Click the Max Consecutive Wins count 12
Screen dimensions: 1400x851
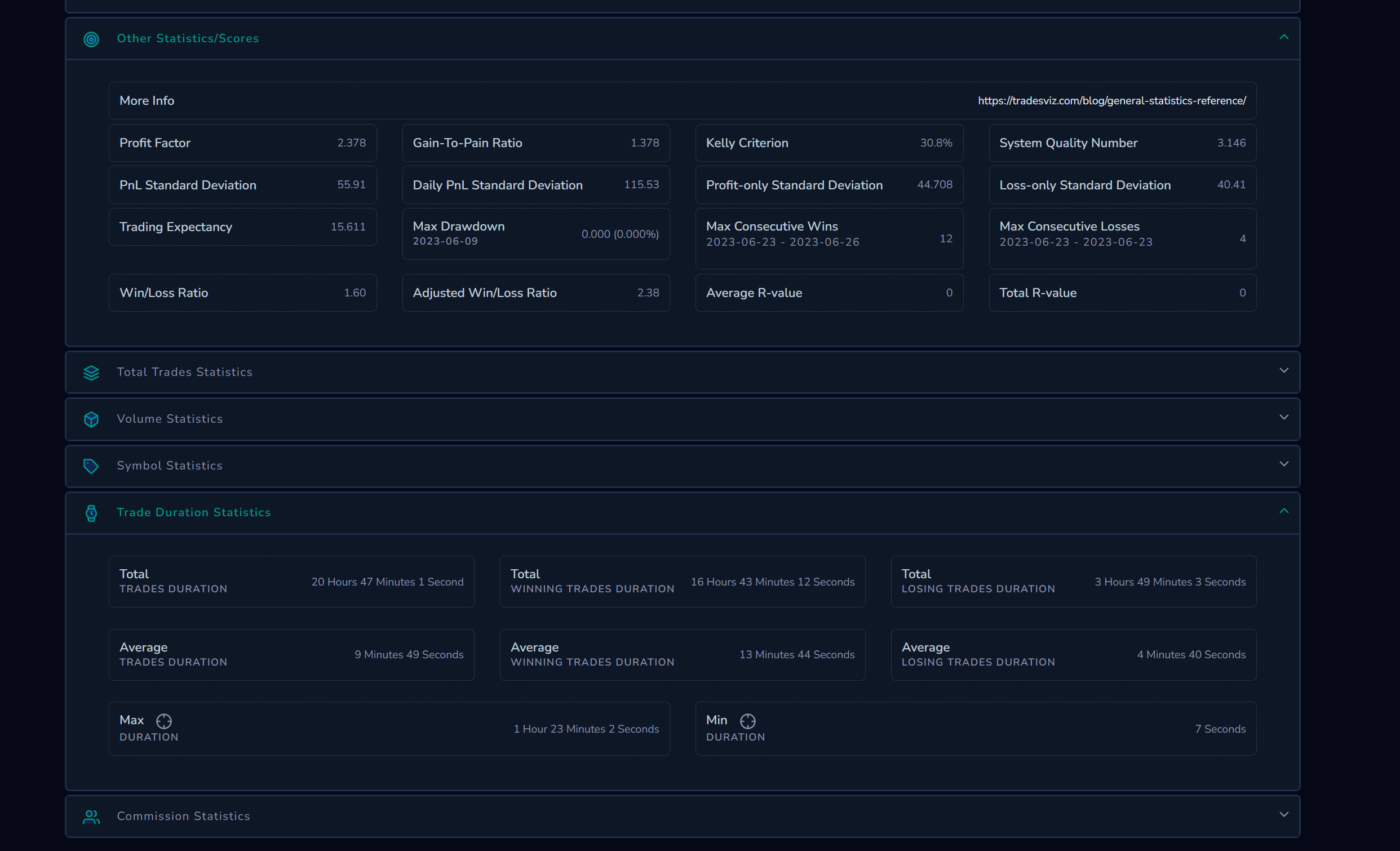coord(946,238)
